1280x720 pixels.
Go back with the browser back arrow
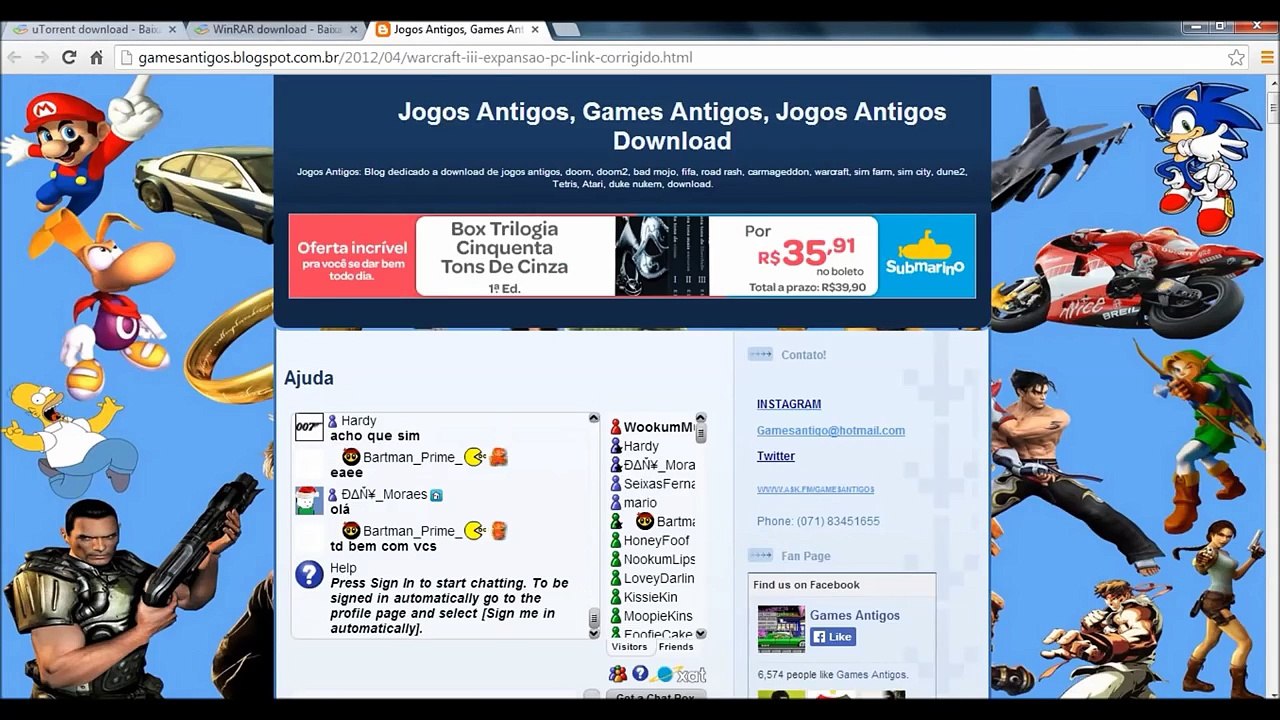click(x=14, y=57)
